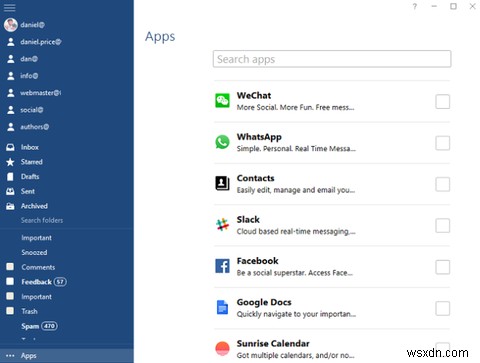Click the Google Docs app icon

[x=222, y=307]
